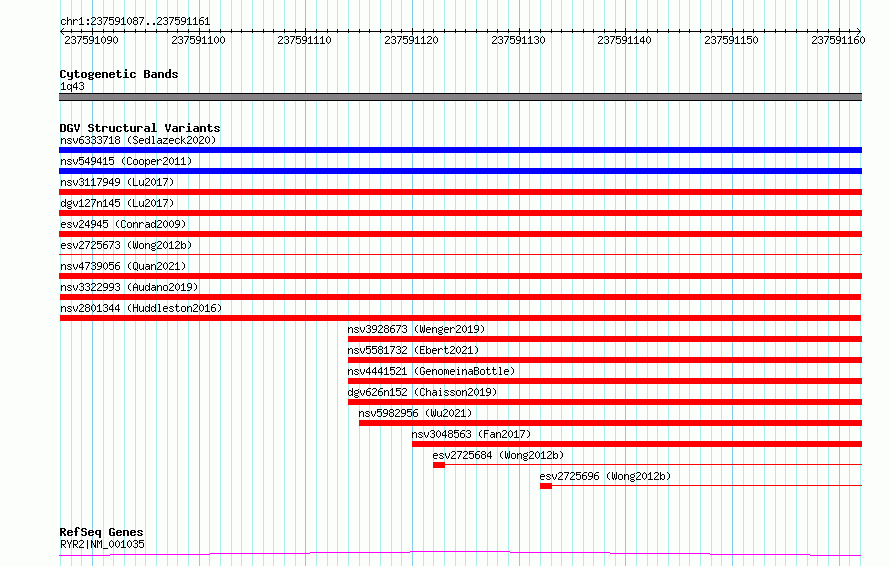Click ruler coordinate 237591100
The image size is (890, 566).
[x=198, y=40]
